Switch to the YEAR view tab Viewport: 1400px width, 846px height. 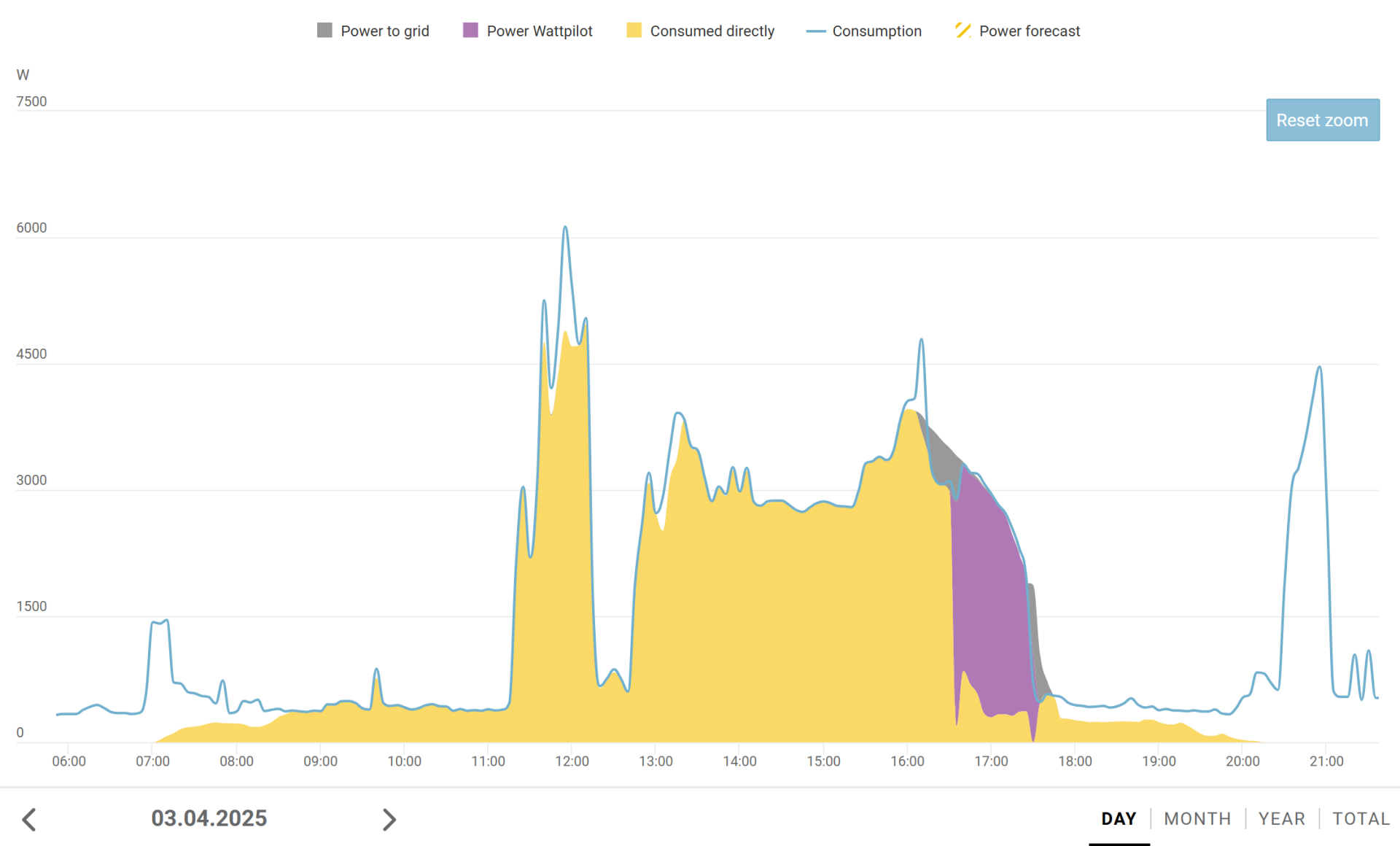(1281, 818)
